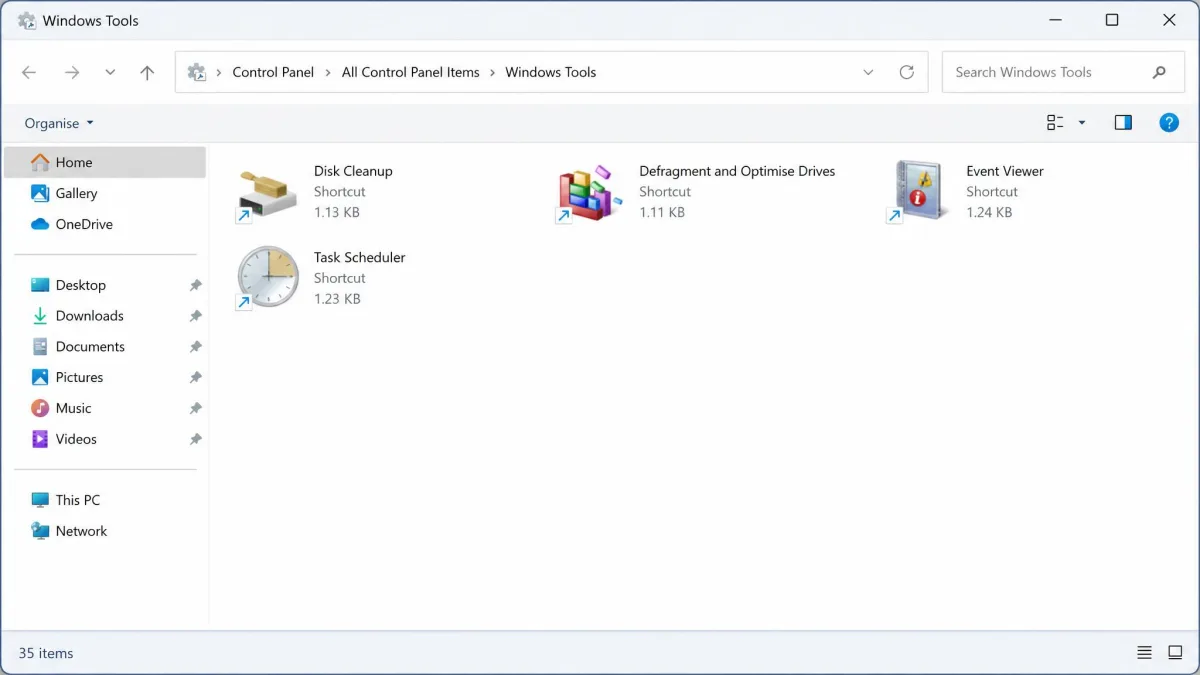The image size is (1200, 675).
Task: Click the pin icon beside Downloads
Action: [x=196, y=316]
